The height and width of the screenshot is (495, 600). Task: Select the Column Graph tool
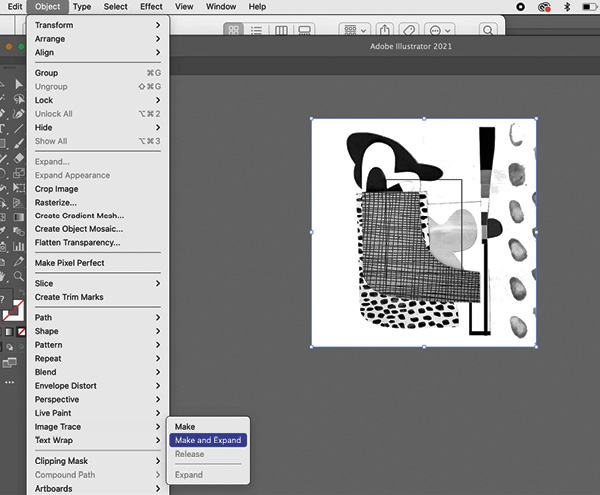18,246
